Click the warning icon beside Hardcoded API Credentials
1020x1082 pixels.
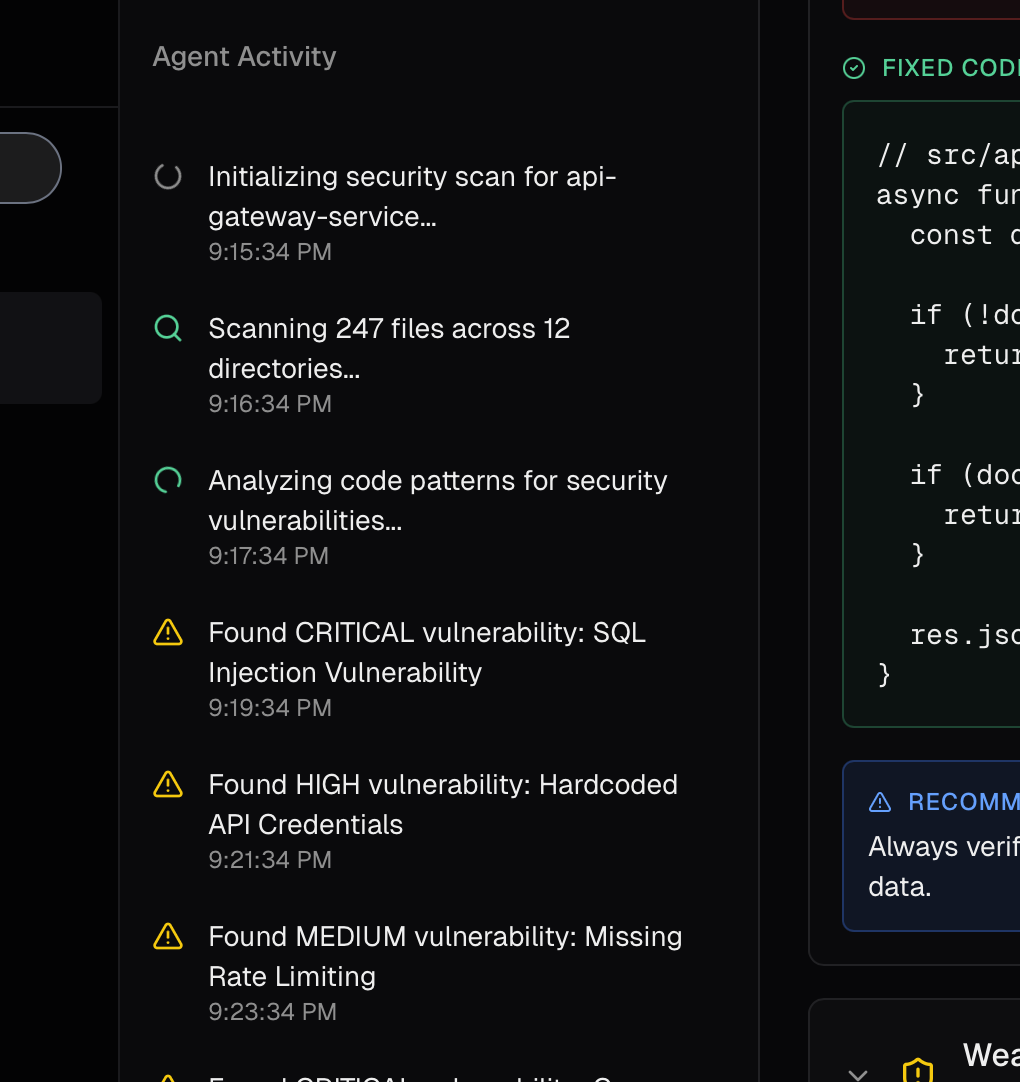(168, 784)
